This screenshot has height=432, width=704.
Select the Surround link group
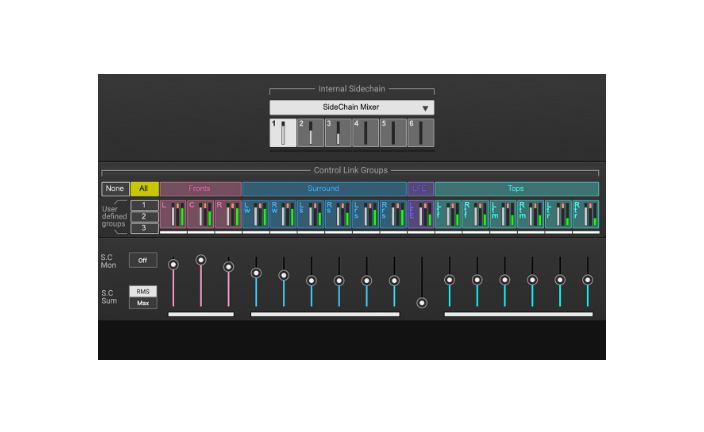coord(324,189)
